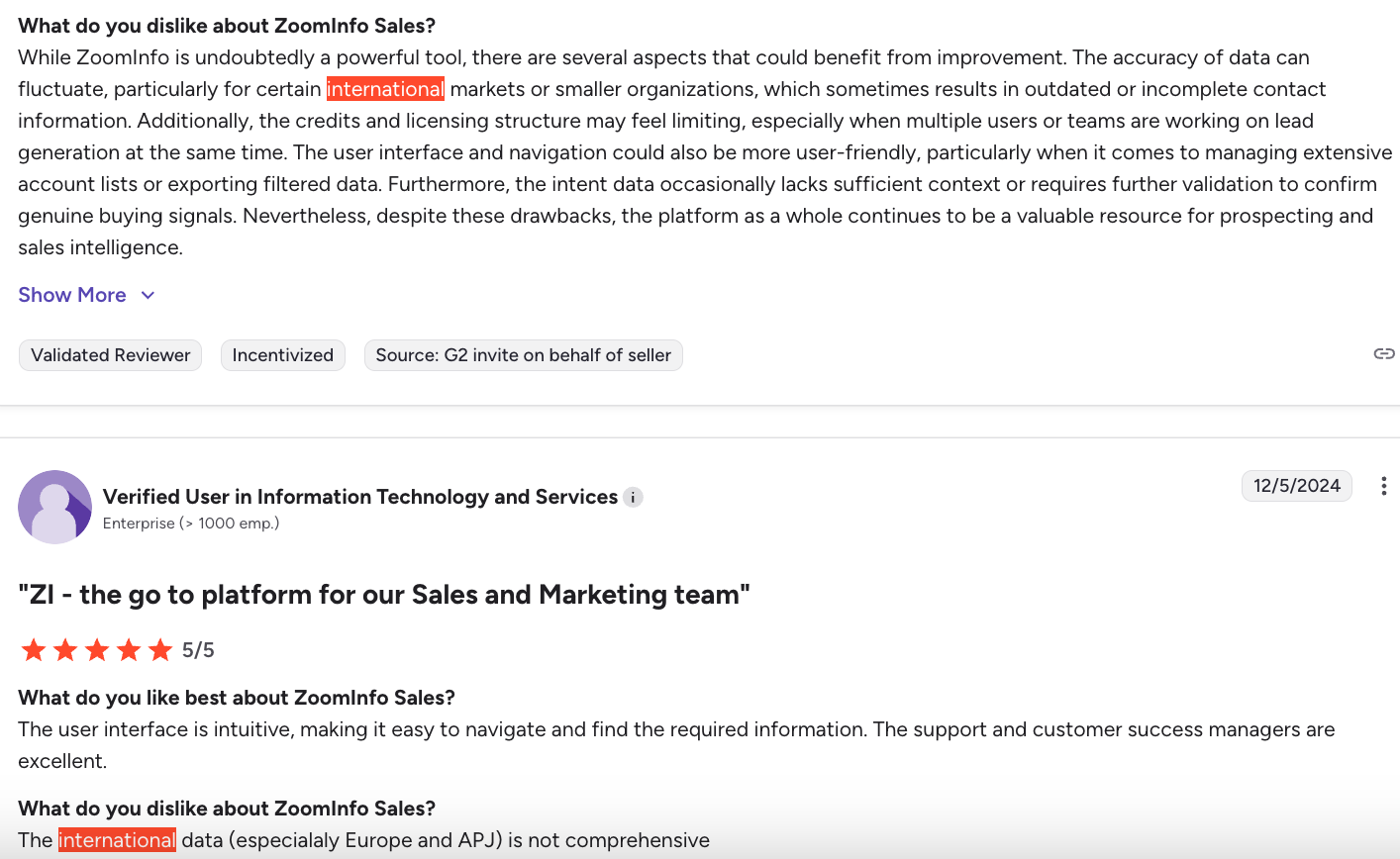Click the review title about ZI platform
The image size is (1400, 859).
click(384, 594)
